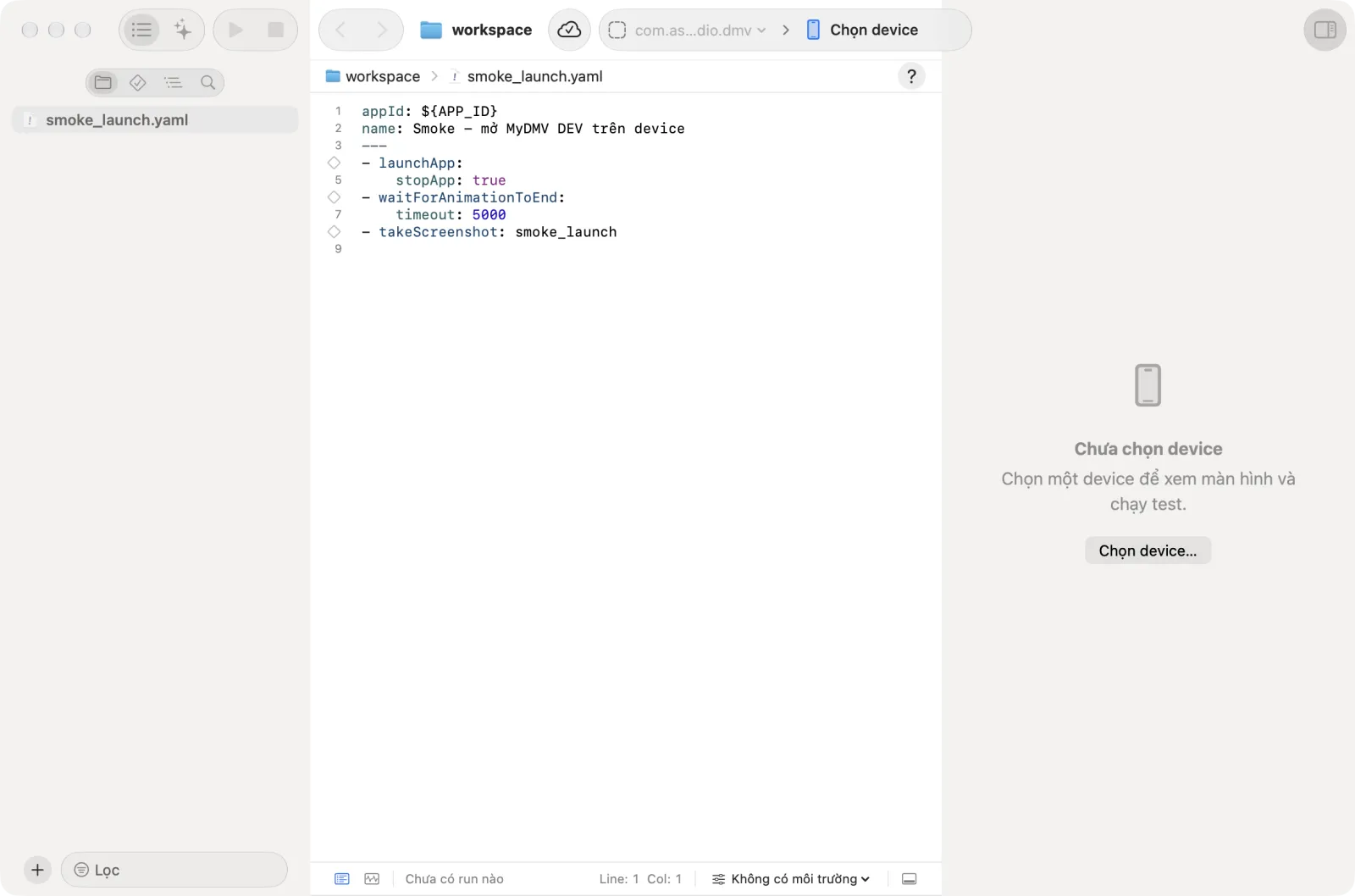1355x896 pixels.
Task: Click the stopApp: true line
Action: [x=451, y=180]
